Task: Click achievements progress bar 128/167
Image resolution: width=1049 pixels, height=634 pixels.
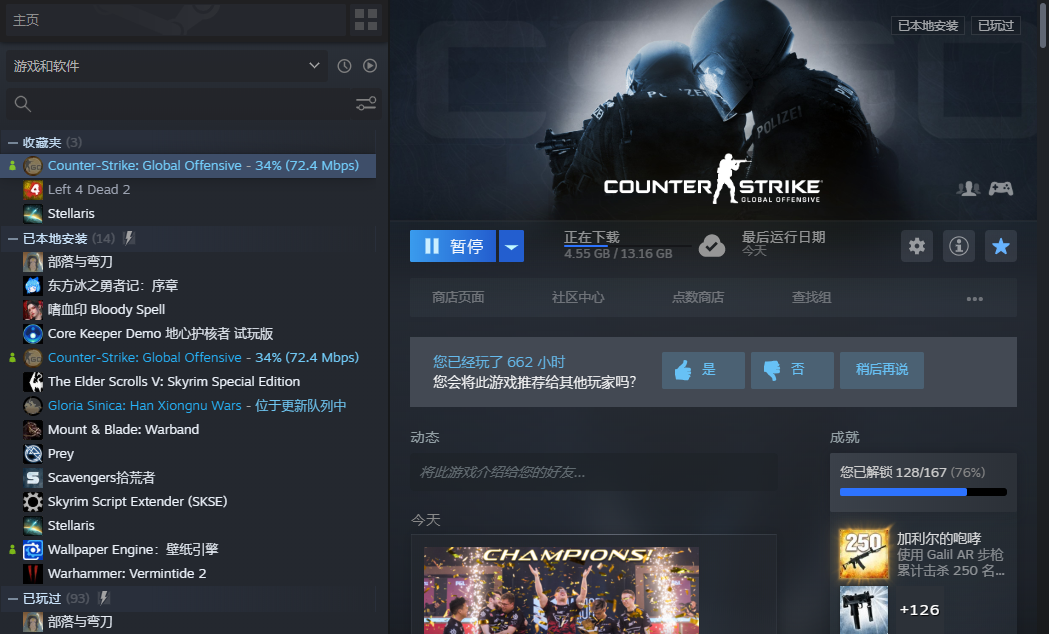Action: (x=923, y=492)
